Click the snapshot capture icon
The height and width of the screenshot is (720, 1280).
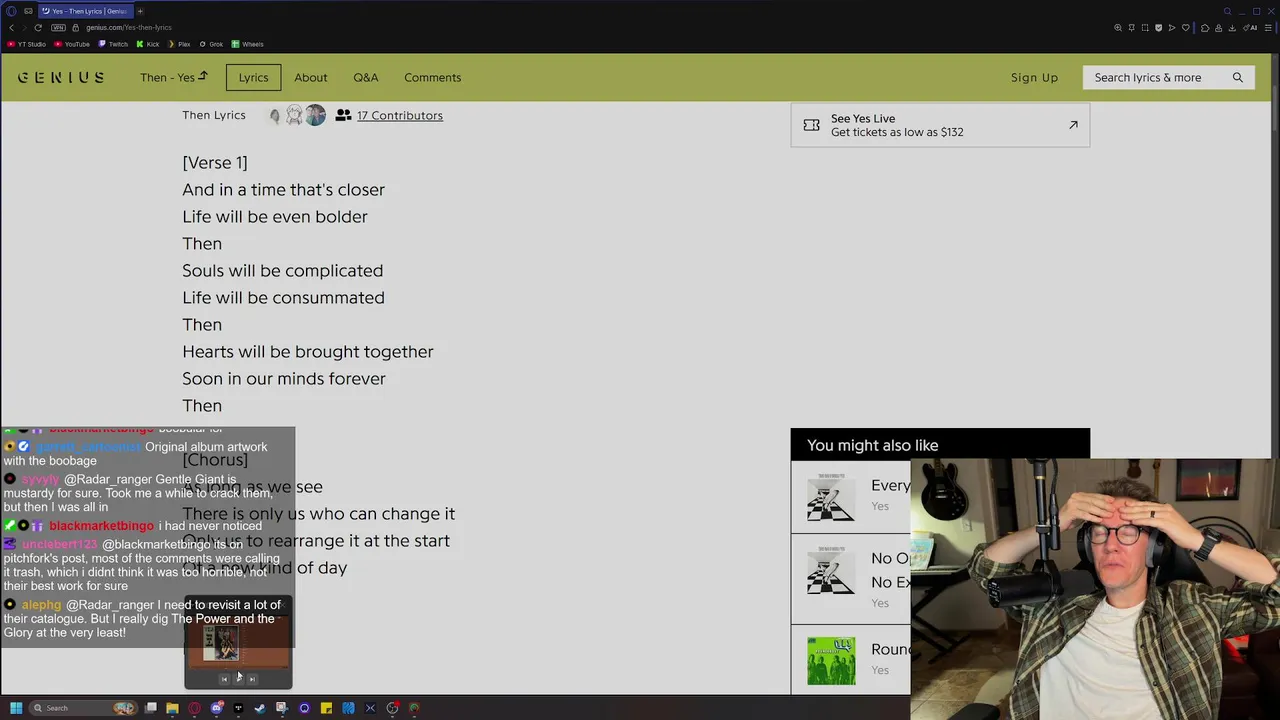(x=1145, y=28)
